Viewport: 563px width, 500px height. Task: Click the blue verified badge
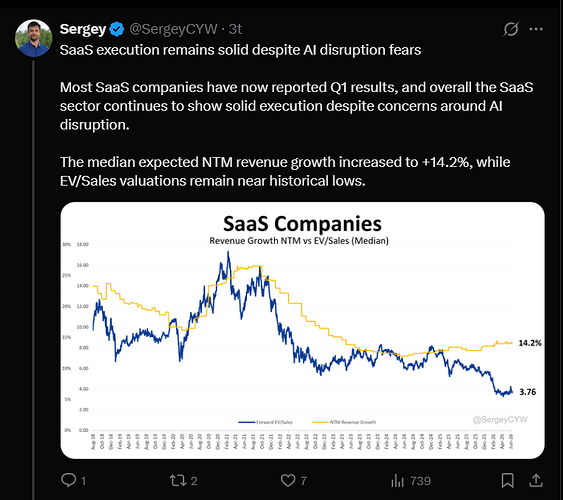coord(117,29)
